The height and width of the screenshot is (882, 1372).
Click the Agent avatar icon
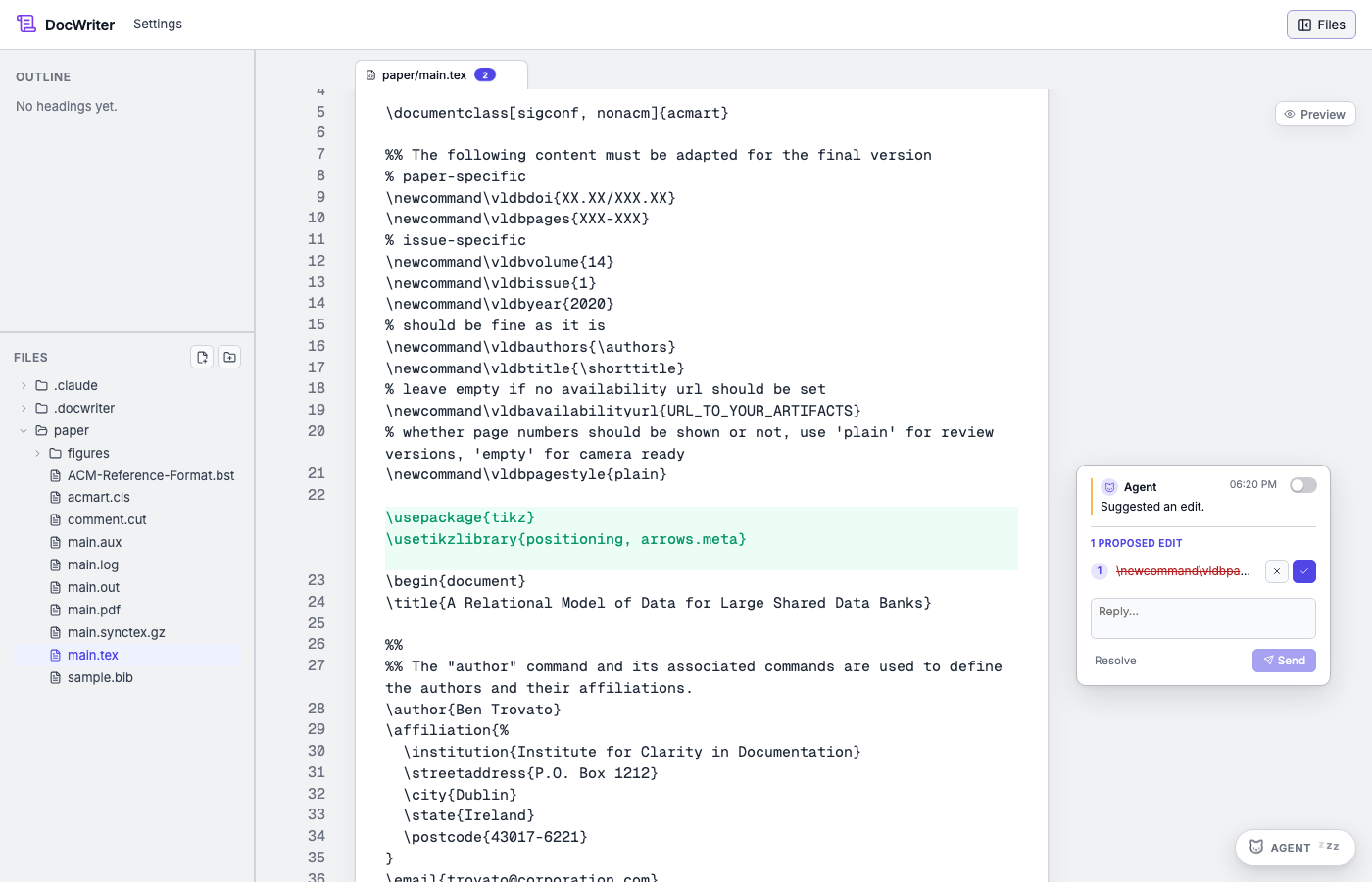[1109, 487]
